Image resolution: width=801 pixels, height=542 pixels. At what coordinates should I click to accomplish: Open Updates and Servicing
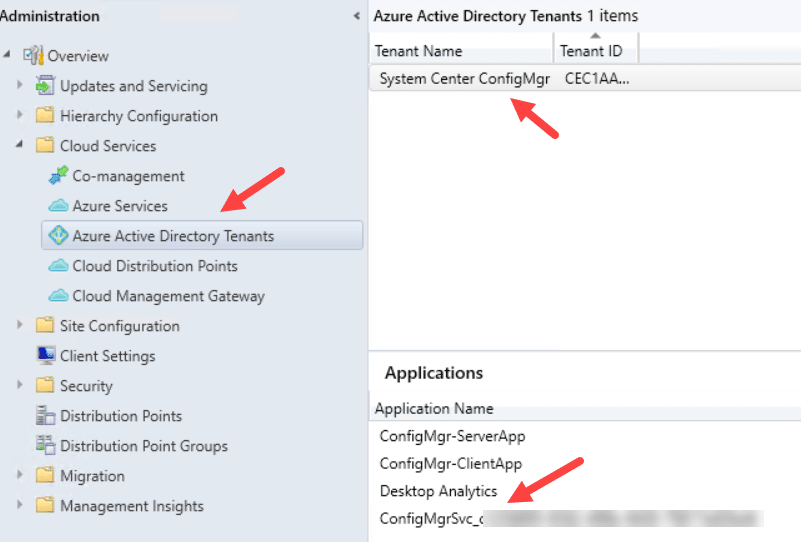(134, 86)
